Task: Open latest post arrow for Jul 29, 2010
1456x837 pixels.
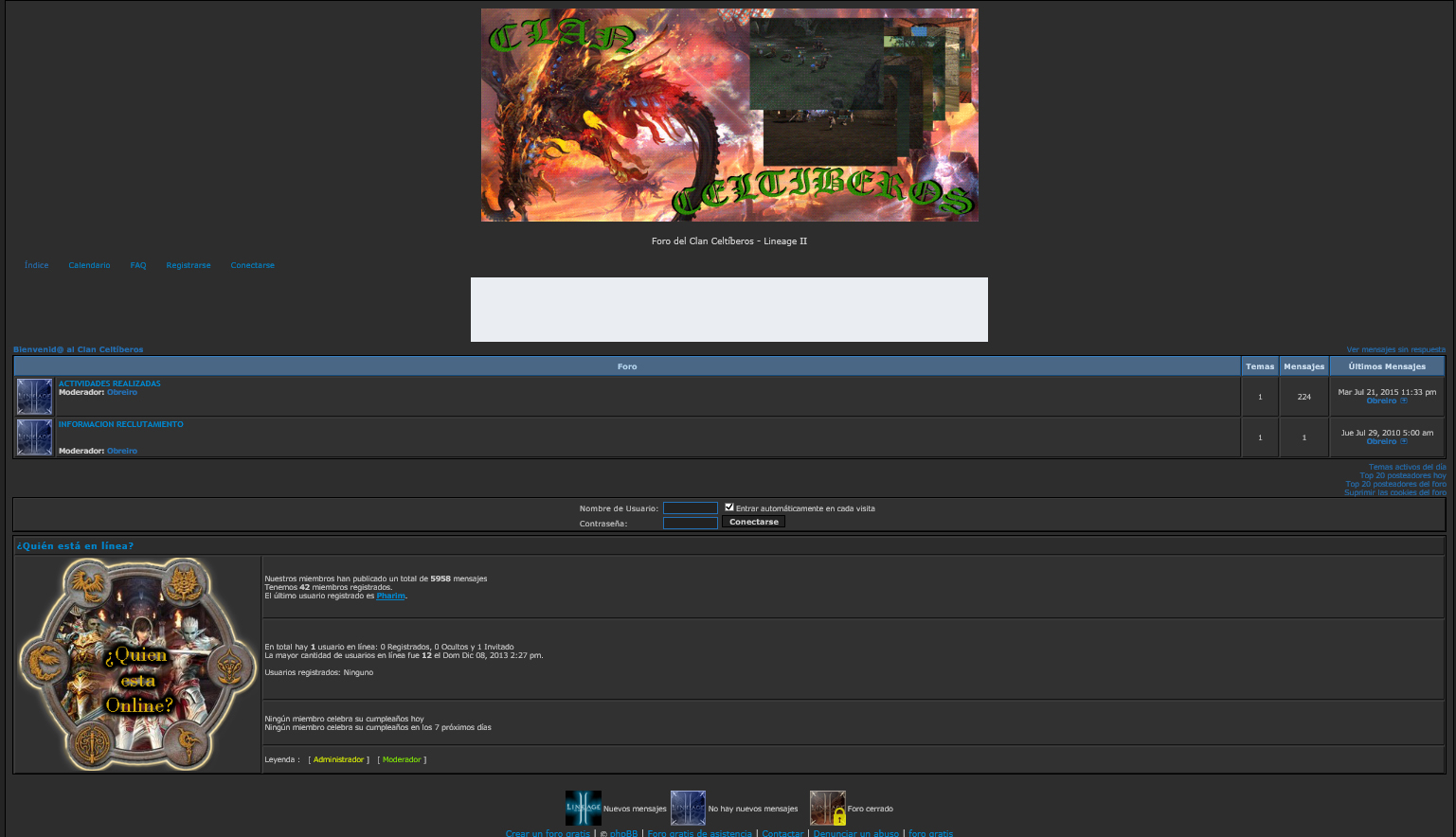Action: coord(1404,441)
